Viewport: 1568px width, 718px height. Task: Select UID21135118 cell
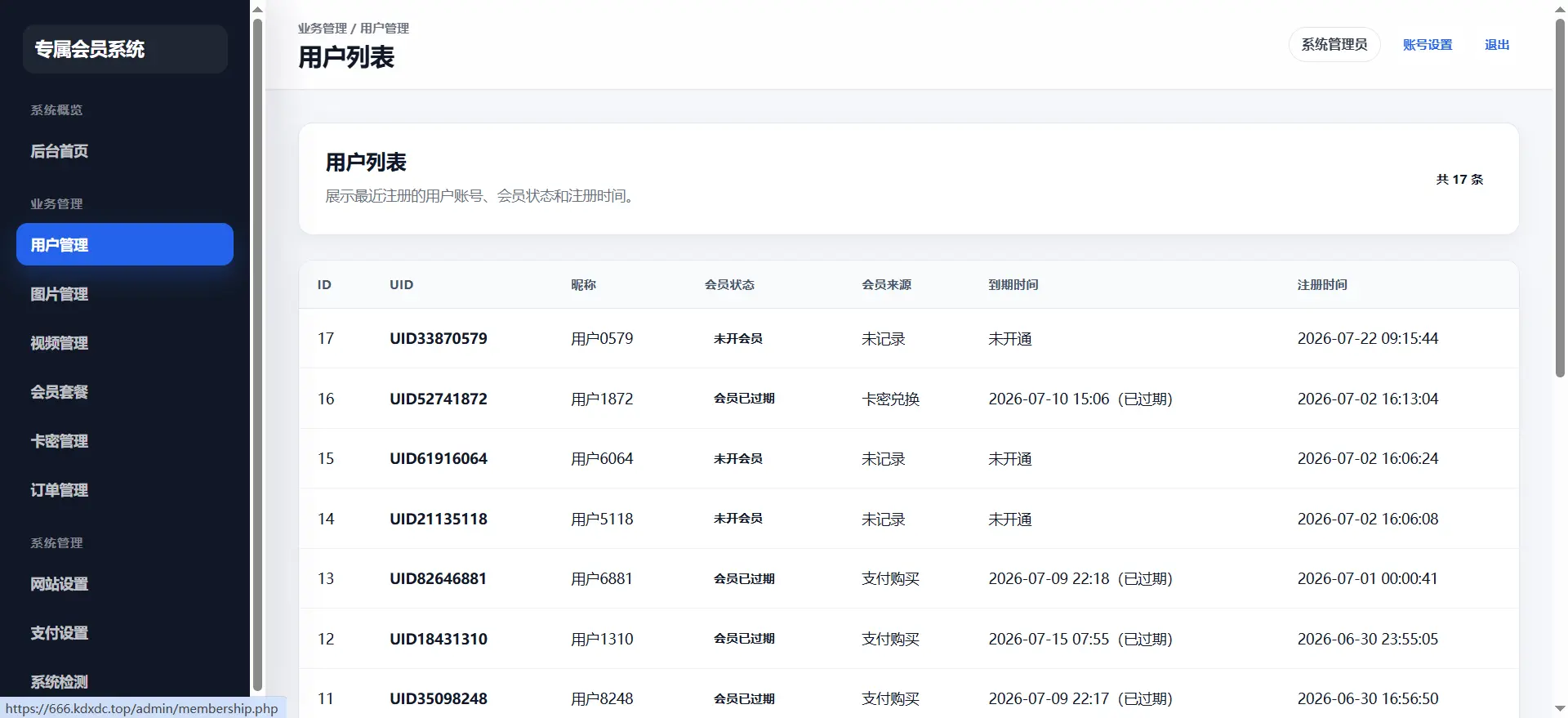pyautogui.click(x=439, y=519)
